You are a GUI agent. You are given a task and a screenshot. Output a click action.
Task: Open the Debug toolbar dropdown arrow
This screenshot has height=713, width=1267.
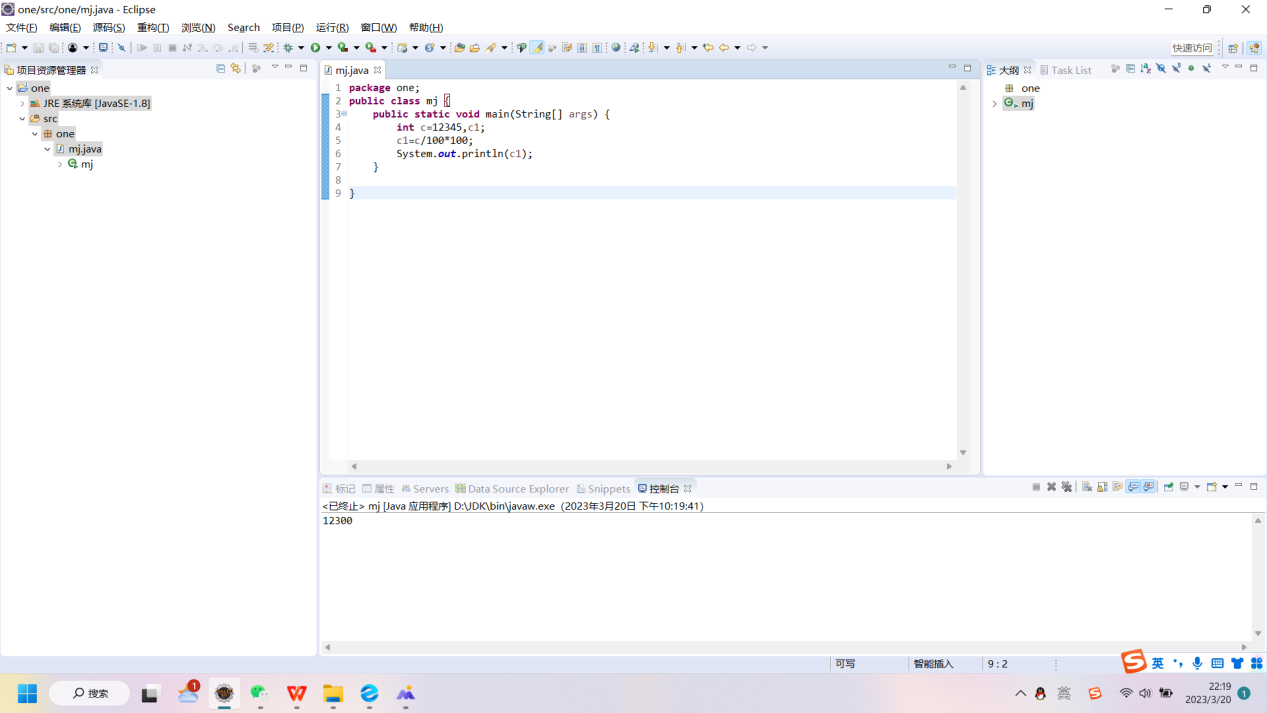click(x=301, y=47)
